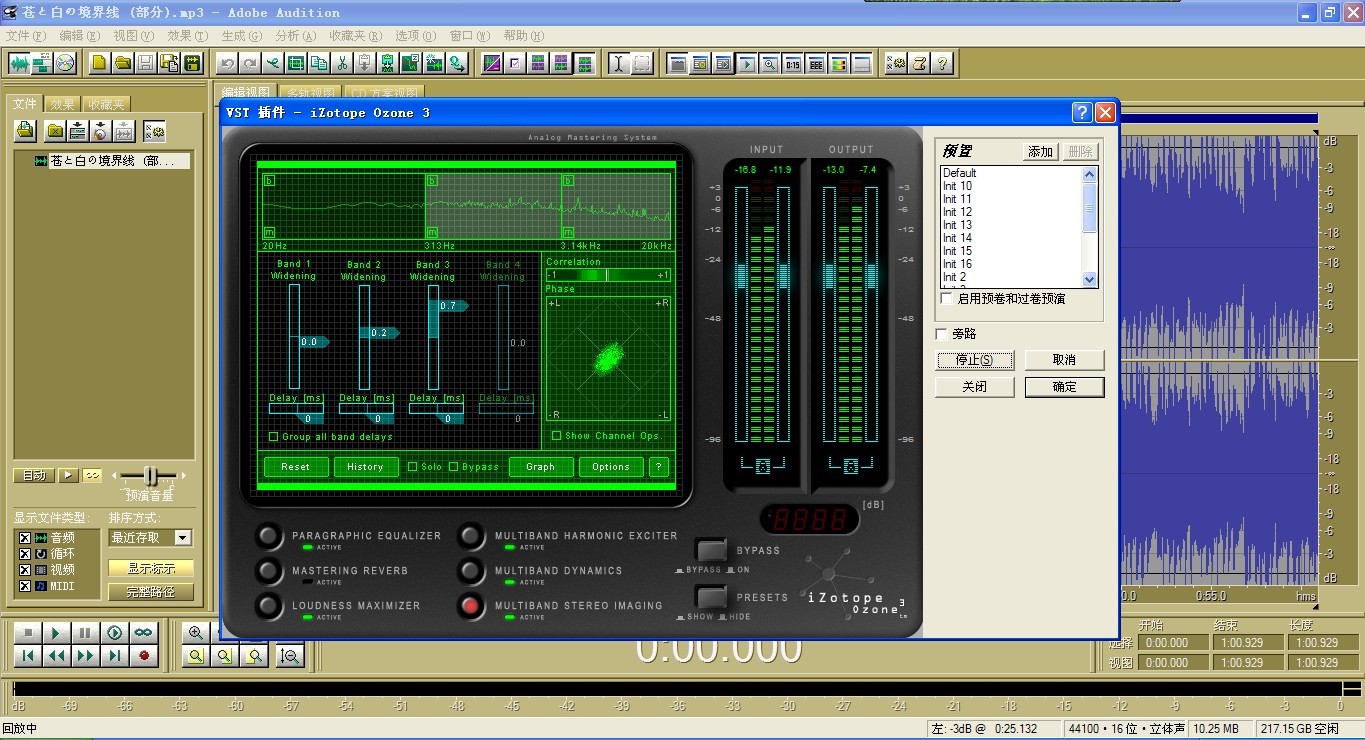Open a file using the yellow folder icon
Image resolution: width=1365 pixels, height=740 pixels.
[122, 63]
